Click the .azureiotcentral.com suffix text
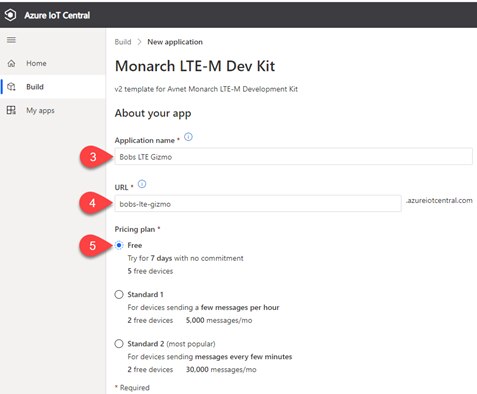The image size is (477, 394). tap(439, 200)
